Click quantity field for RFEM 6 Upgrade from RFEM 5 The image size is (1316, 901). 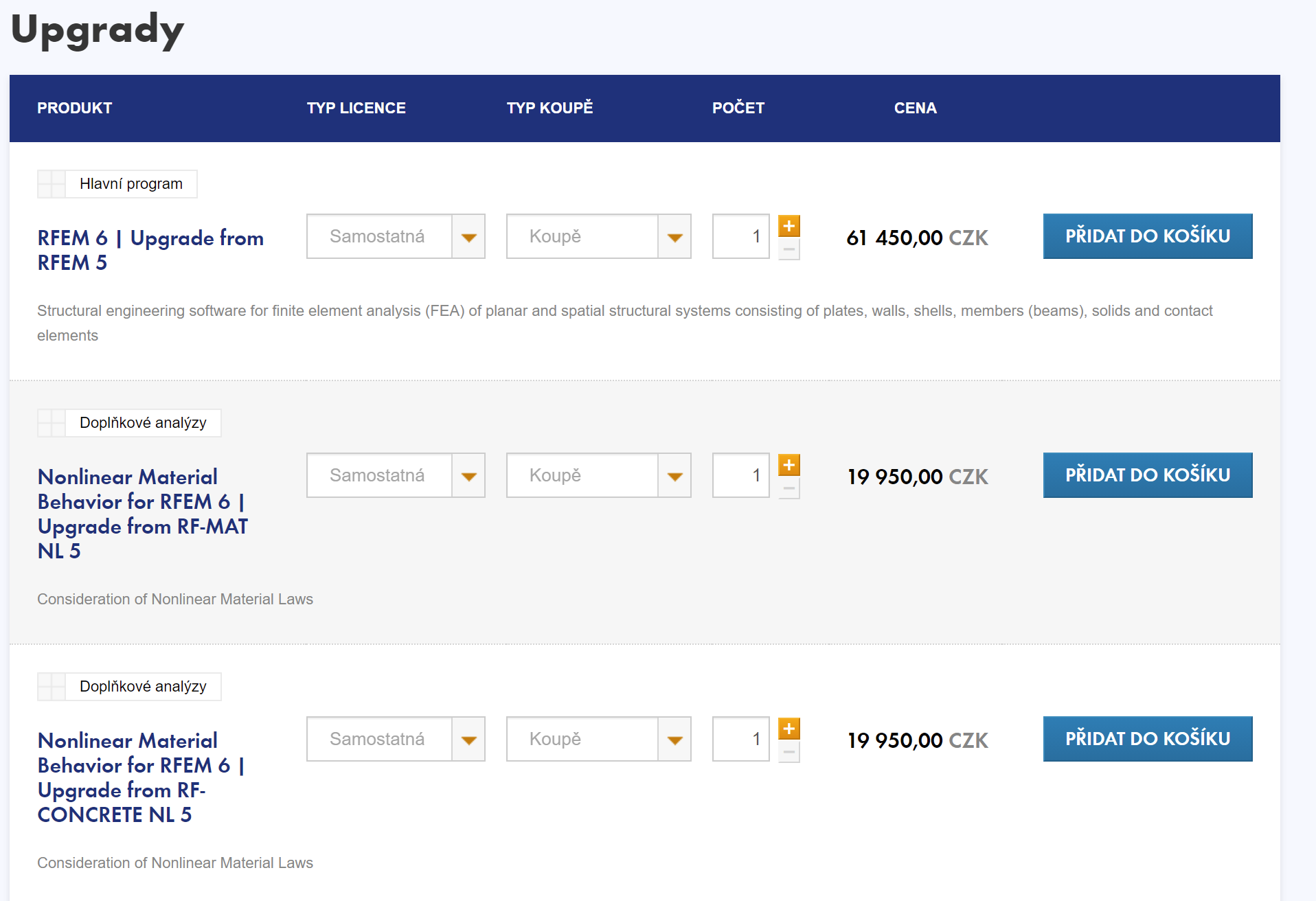pos(741,236)
